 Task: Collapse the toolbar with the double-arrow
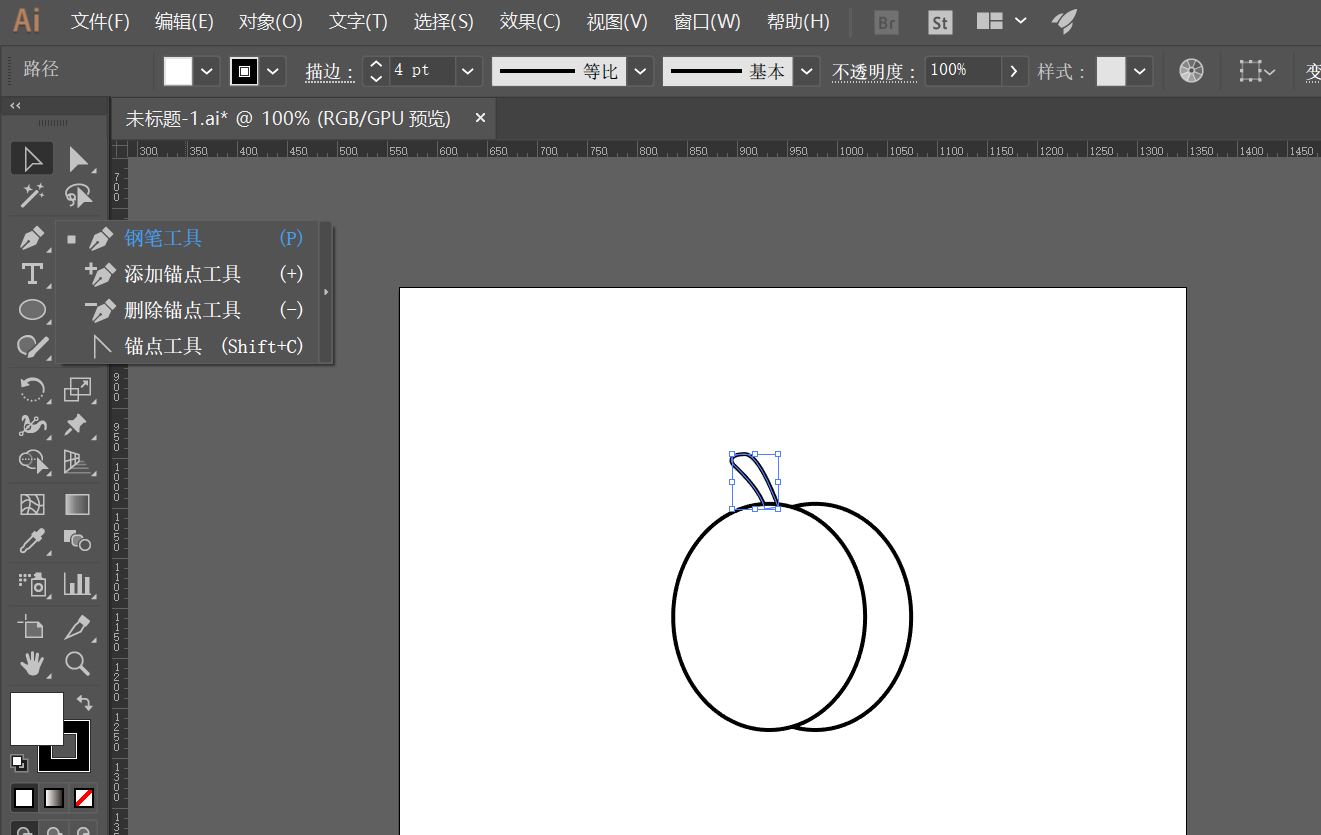(x=13, y=105)
